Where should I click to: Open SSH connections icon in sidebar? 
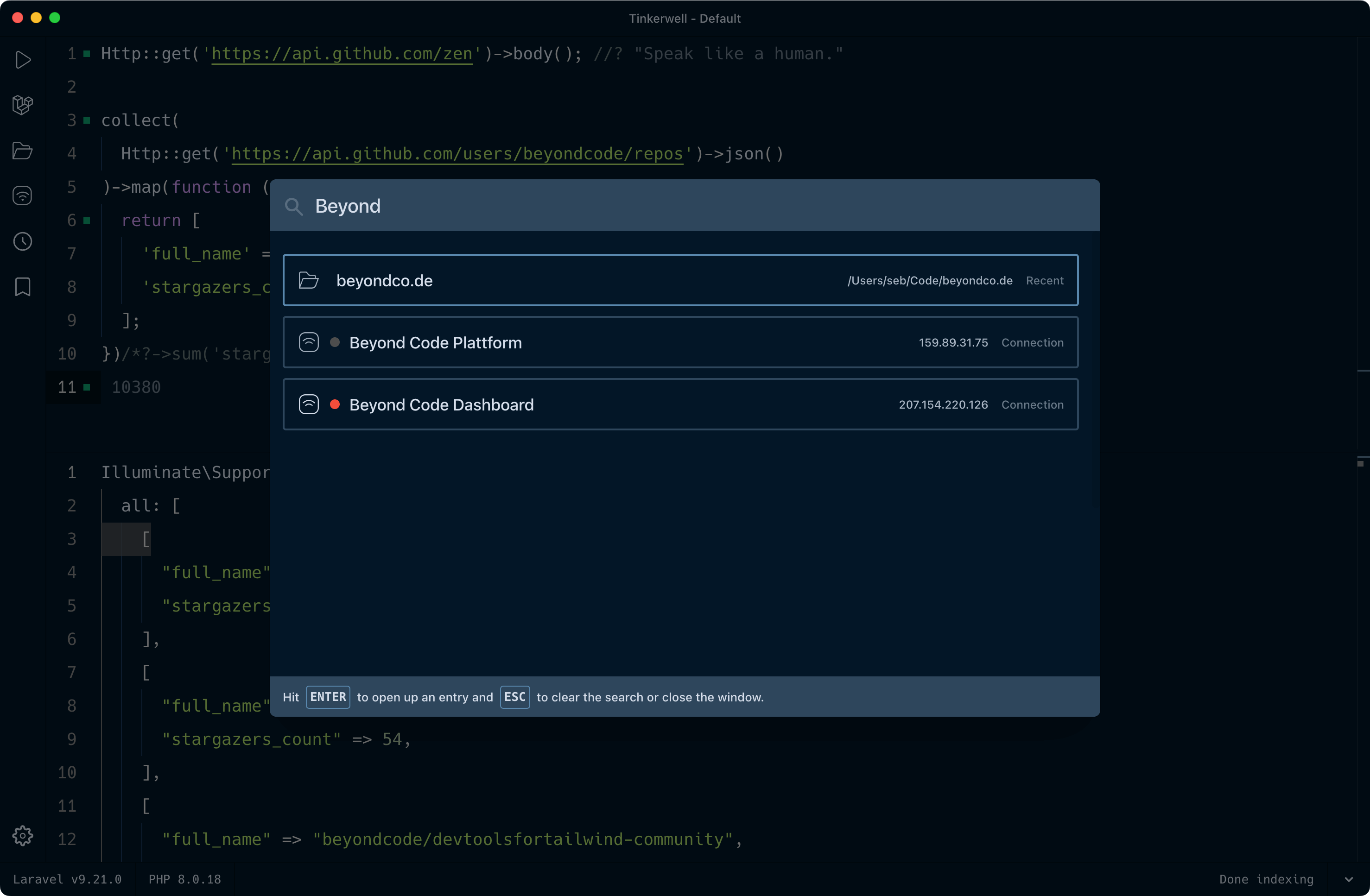pos(22,196)
